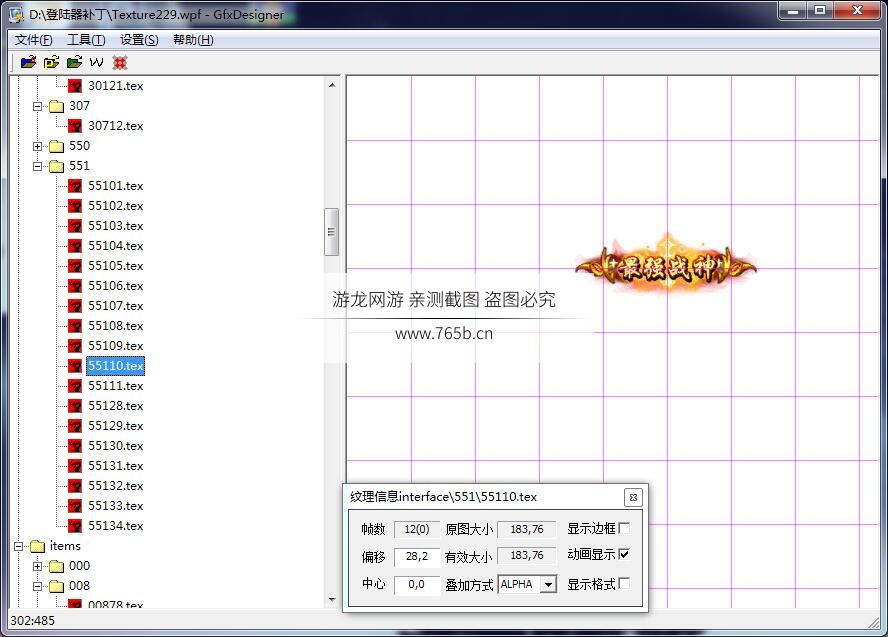The height and width of the screenshot is (637, 888).
Task: Enable the 显示格式 checkbox
Action: point(624,583)
